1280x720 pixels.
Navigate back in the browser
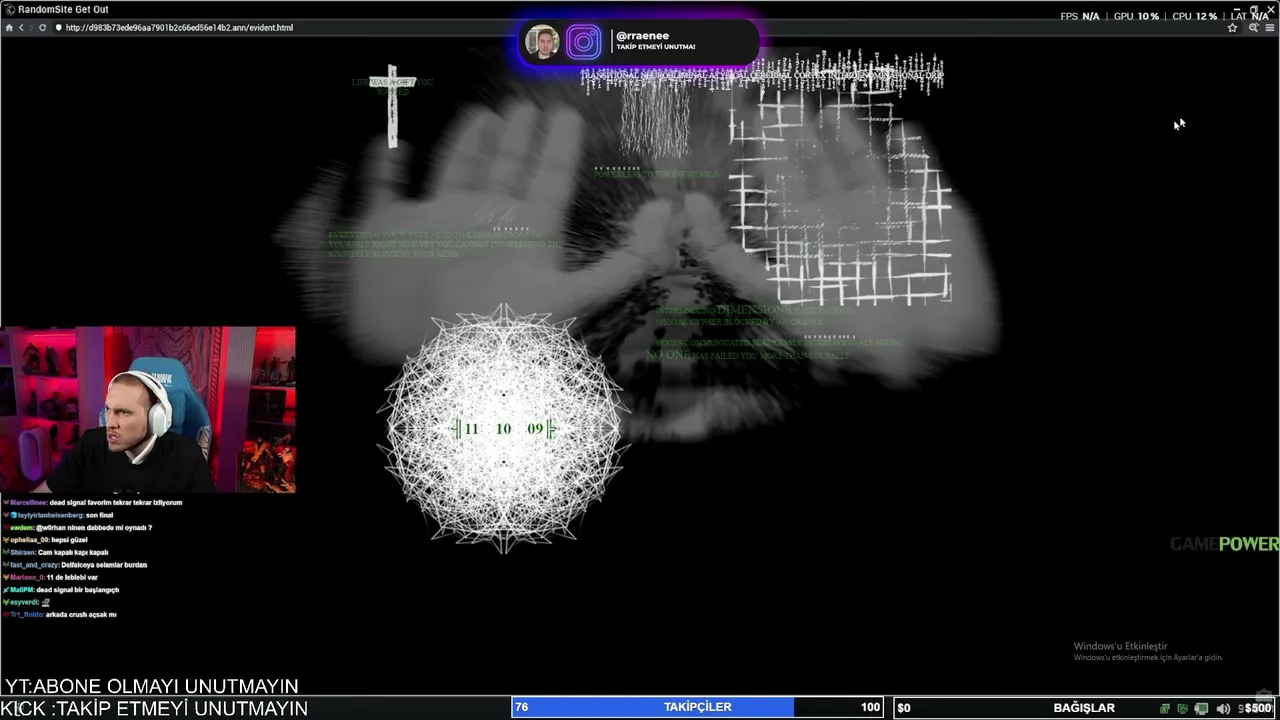(x=21, y=28)
